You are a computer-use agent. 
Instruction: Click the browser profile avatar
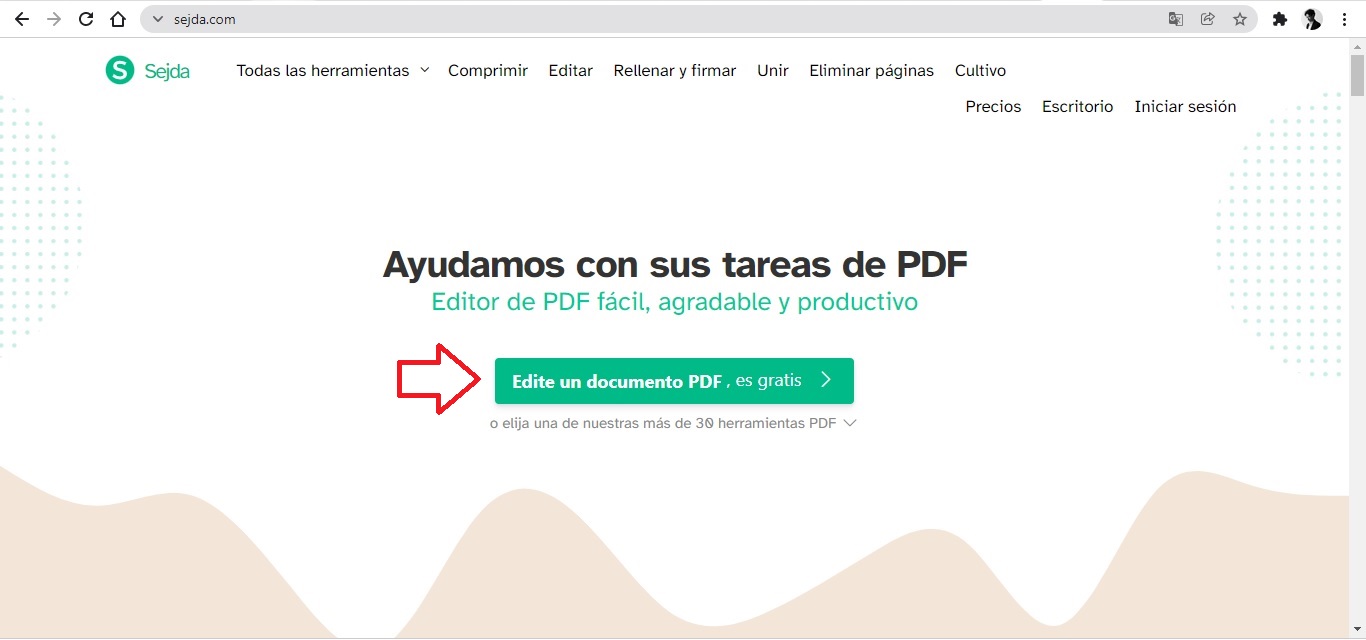(1312, 18)
